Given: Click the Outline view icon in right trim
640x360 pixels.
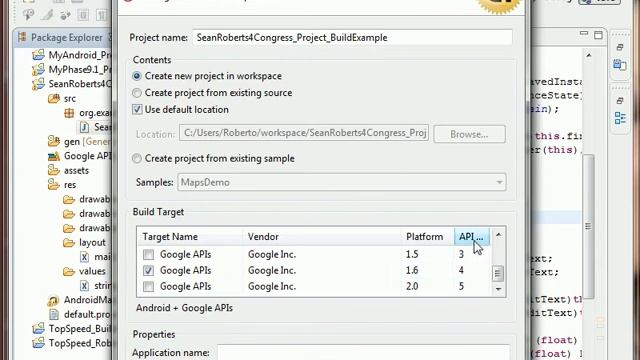Looking at the screenshot, I should [x=620, y=118].
